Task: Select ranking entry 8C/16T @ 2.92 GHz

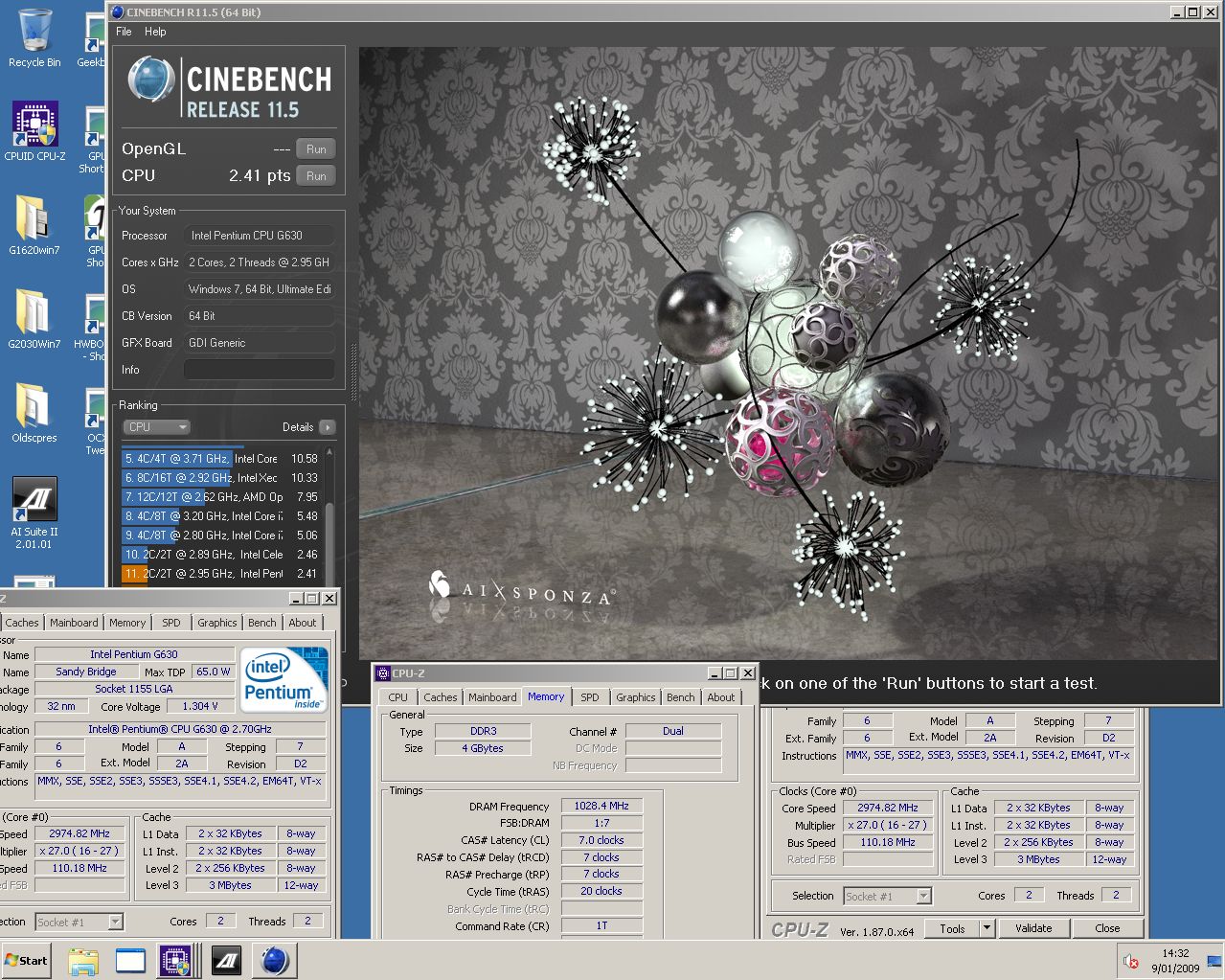Action: 219,478
